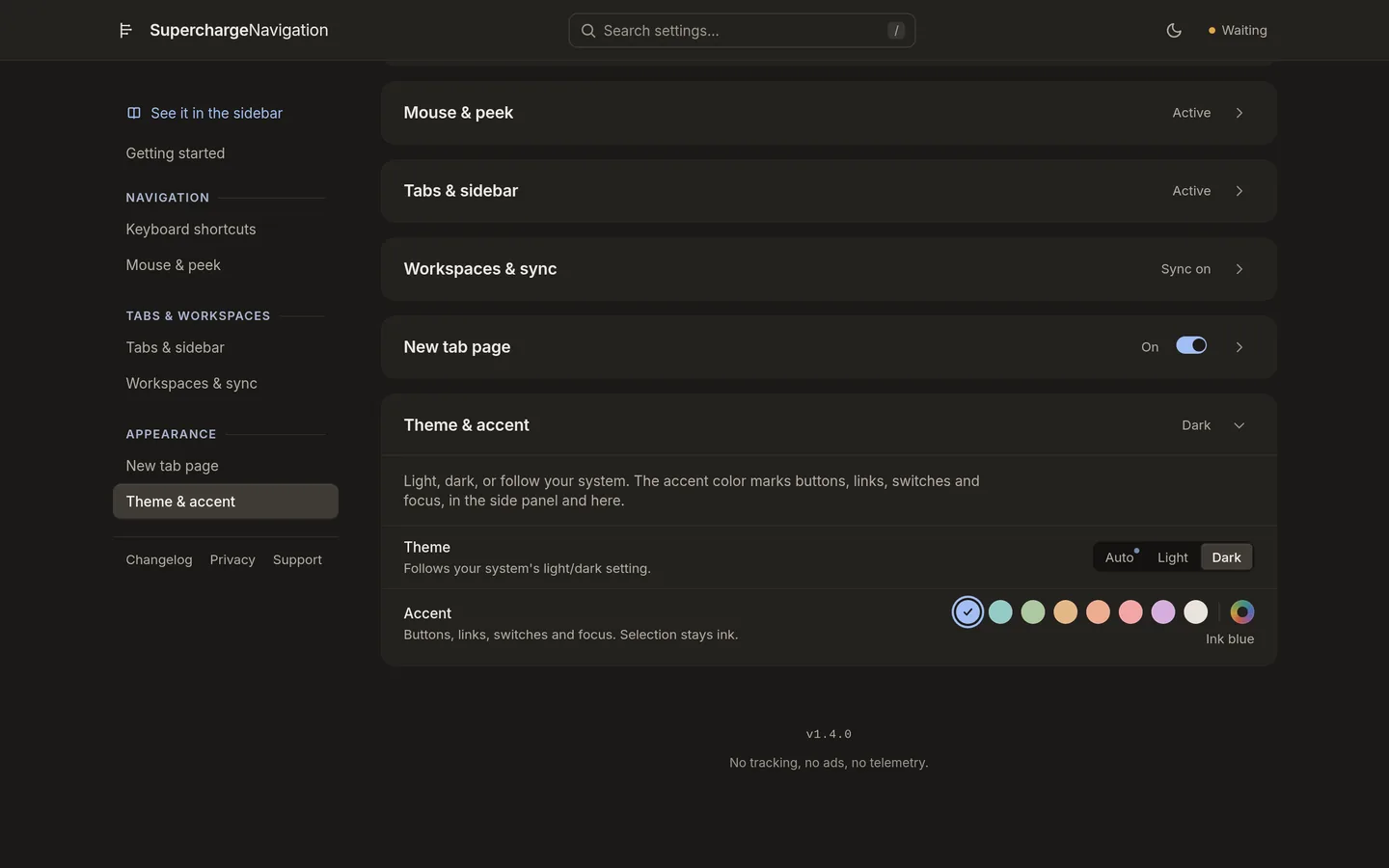Choose the tan orange accent swatch
The width and height of the screenshot is (1389, 868).
(1065, 611)
